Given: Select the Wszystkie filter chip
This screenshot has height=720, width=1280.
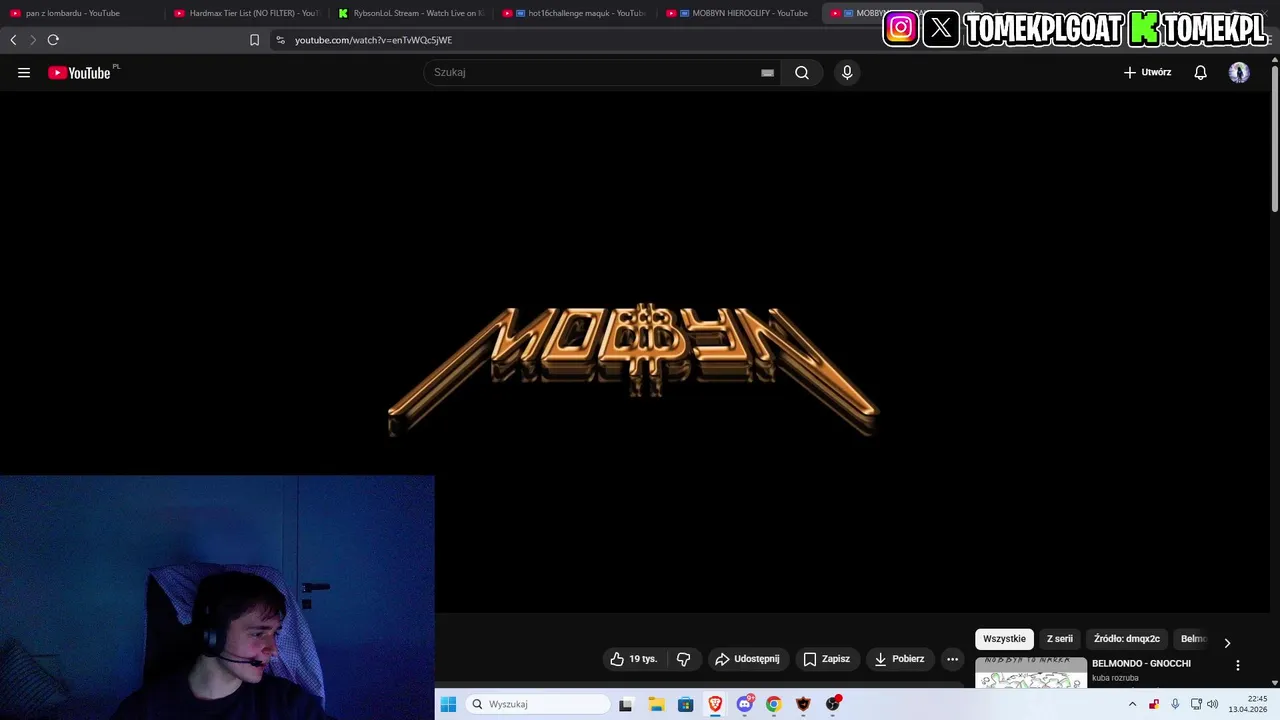Looking at the screenshot, I should [1004, 639].
